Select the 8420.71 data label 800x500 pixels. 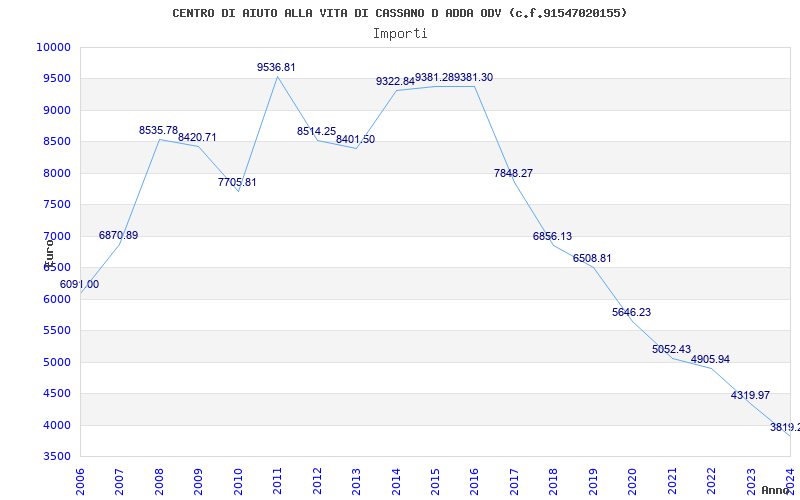click(197, 138)
